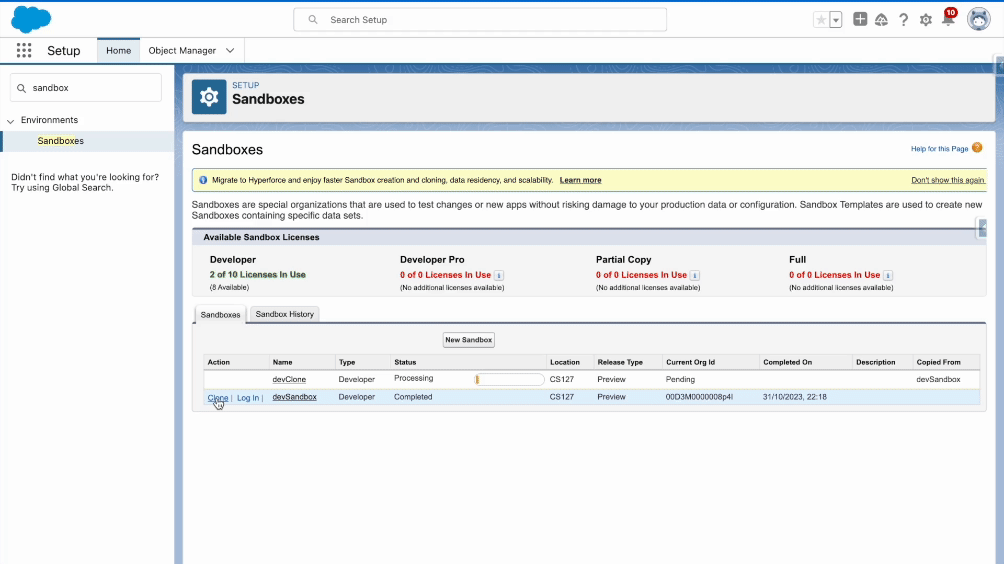Click the Developer Pro license info icon
Image resolution: width=1004 pixels, height=564 pixels.
pyautogui.click(x=499, y=275)
